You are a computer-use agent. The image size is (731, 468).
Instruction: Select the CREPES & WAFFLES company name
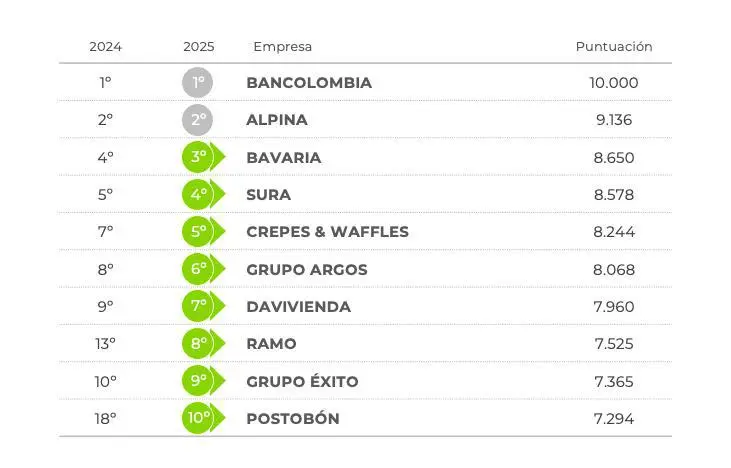(327, 232)
